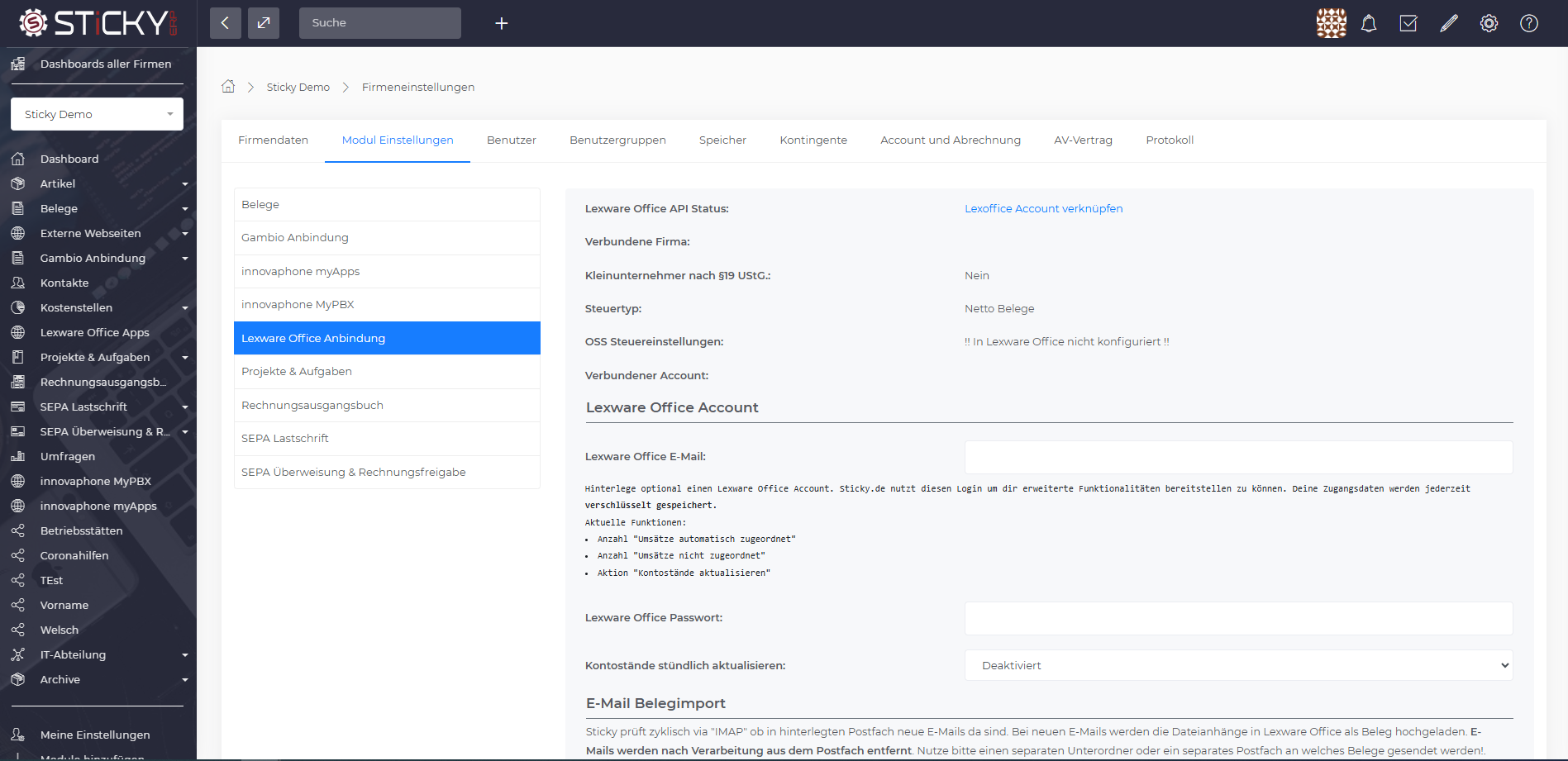This screenshot has height=761, width=1568.
Task: Expand the Gambio Anbindung sidebar arrow
Action: point(185,259)
